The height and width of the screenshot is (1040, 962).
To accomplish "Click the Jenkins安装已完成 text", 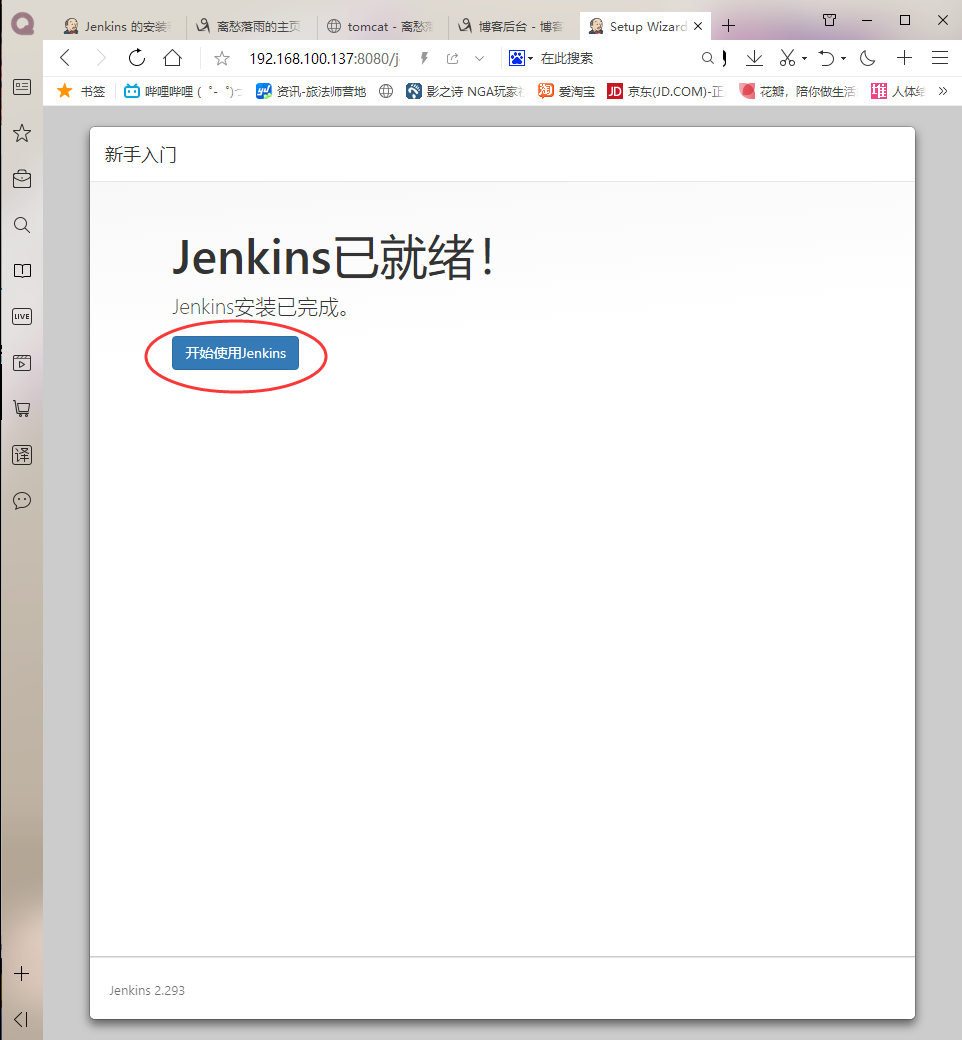I will coord(260,307).
